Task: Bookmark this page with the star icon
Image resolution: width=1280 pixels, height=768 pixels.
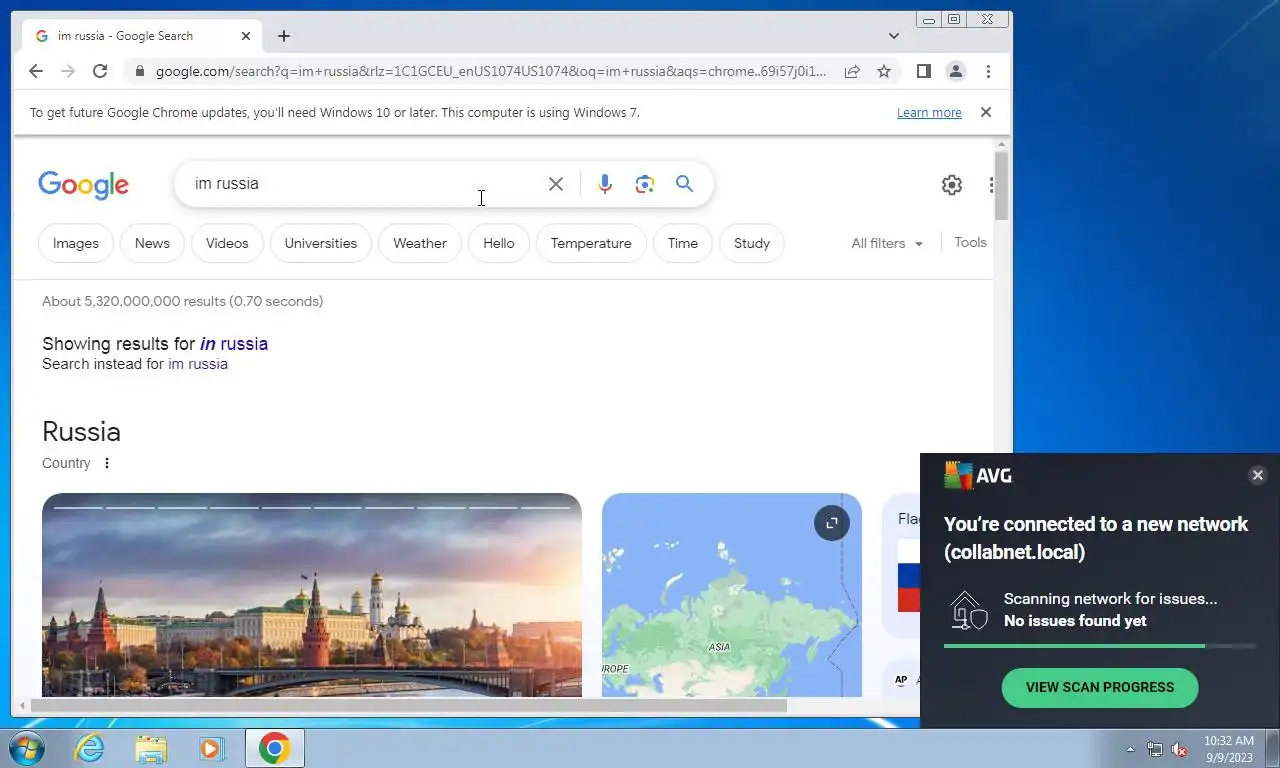Action: 884,71
